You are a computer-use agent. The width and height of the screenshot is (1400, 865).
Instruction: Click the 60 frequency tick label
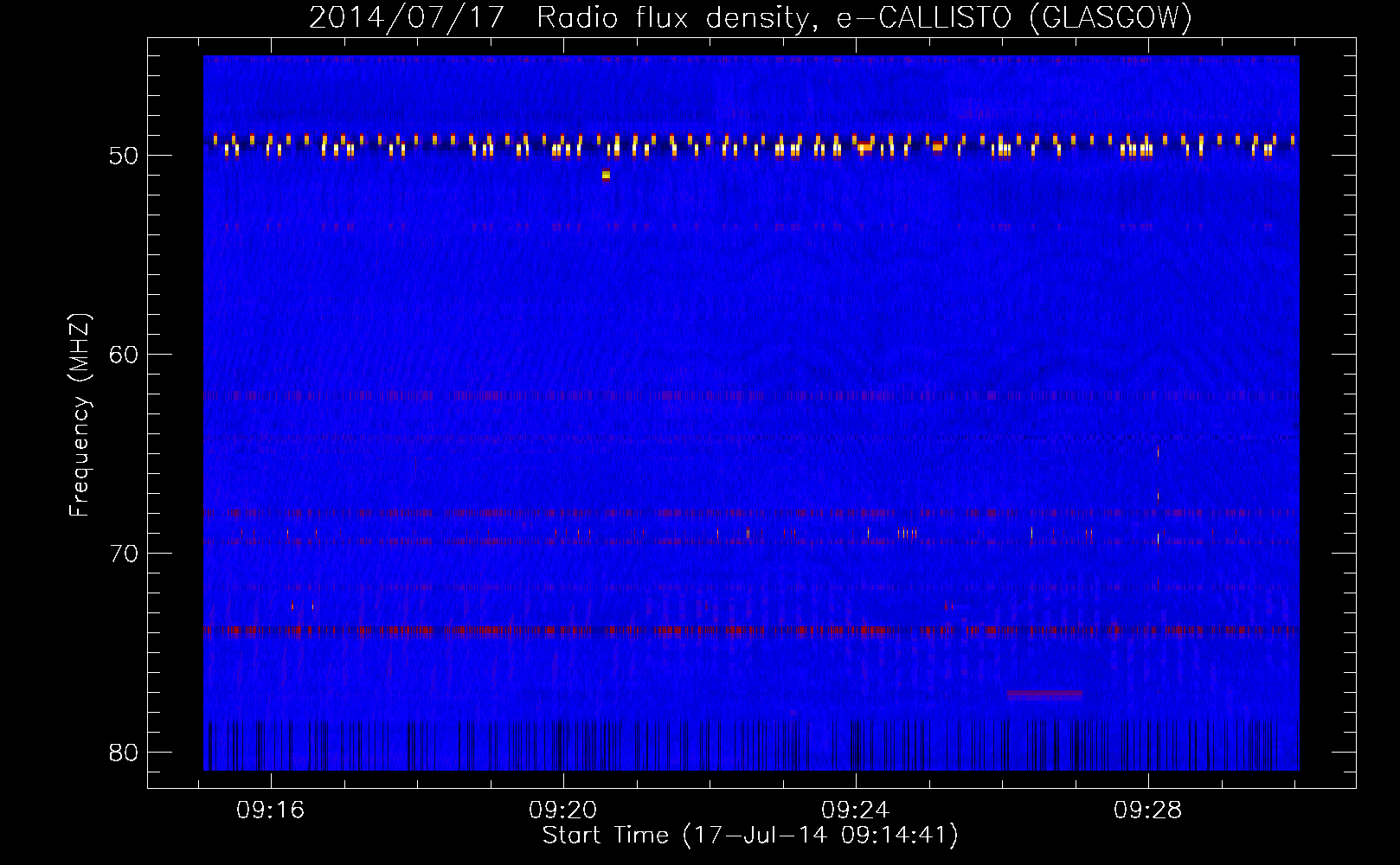point(123,355)
